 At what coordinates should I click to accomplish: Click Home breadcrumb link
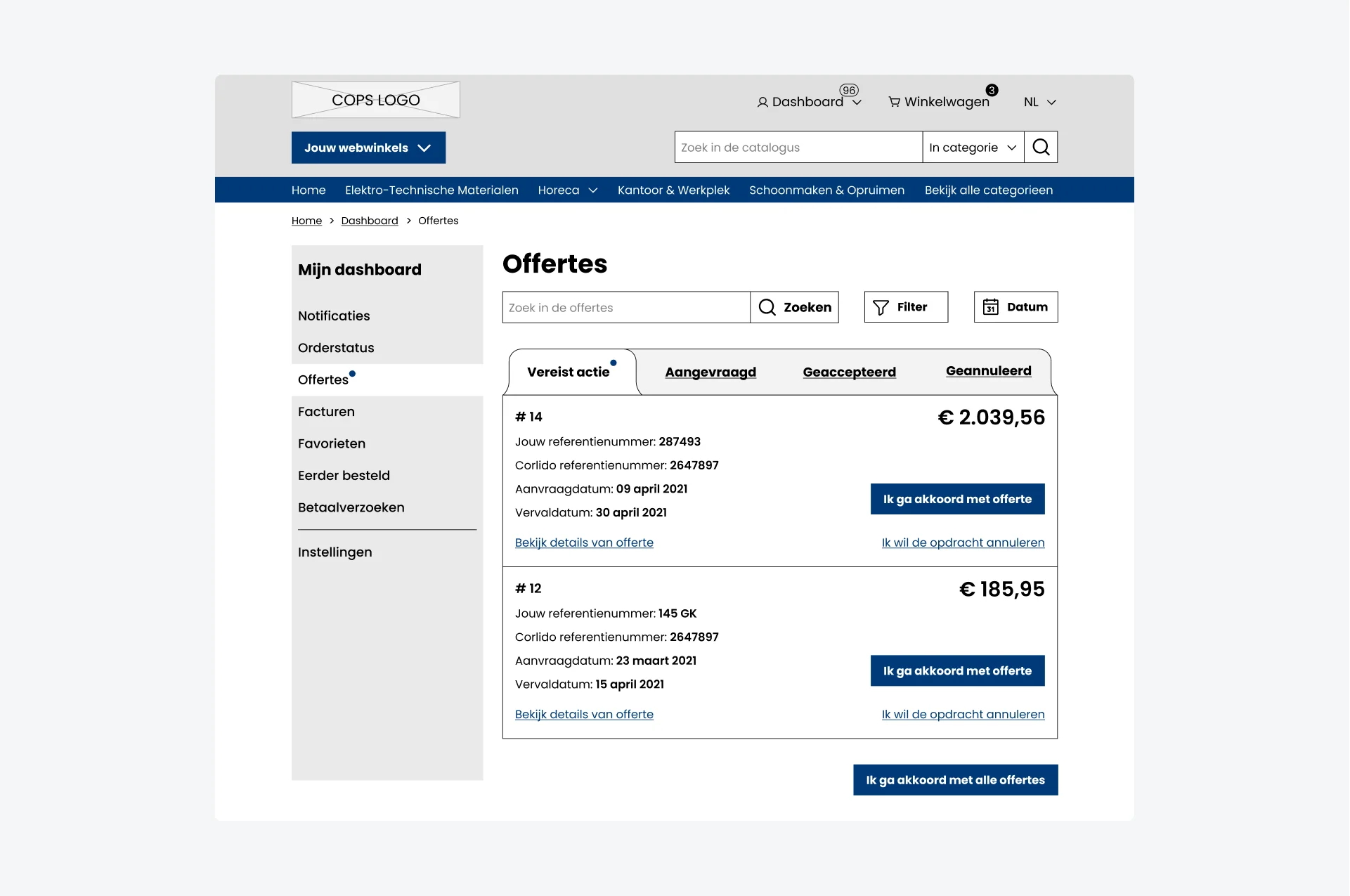[x=306, y=221]
